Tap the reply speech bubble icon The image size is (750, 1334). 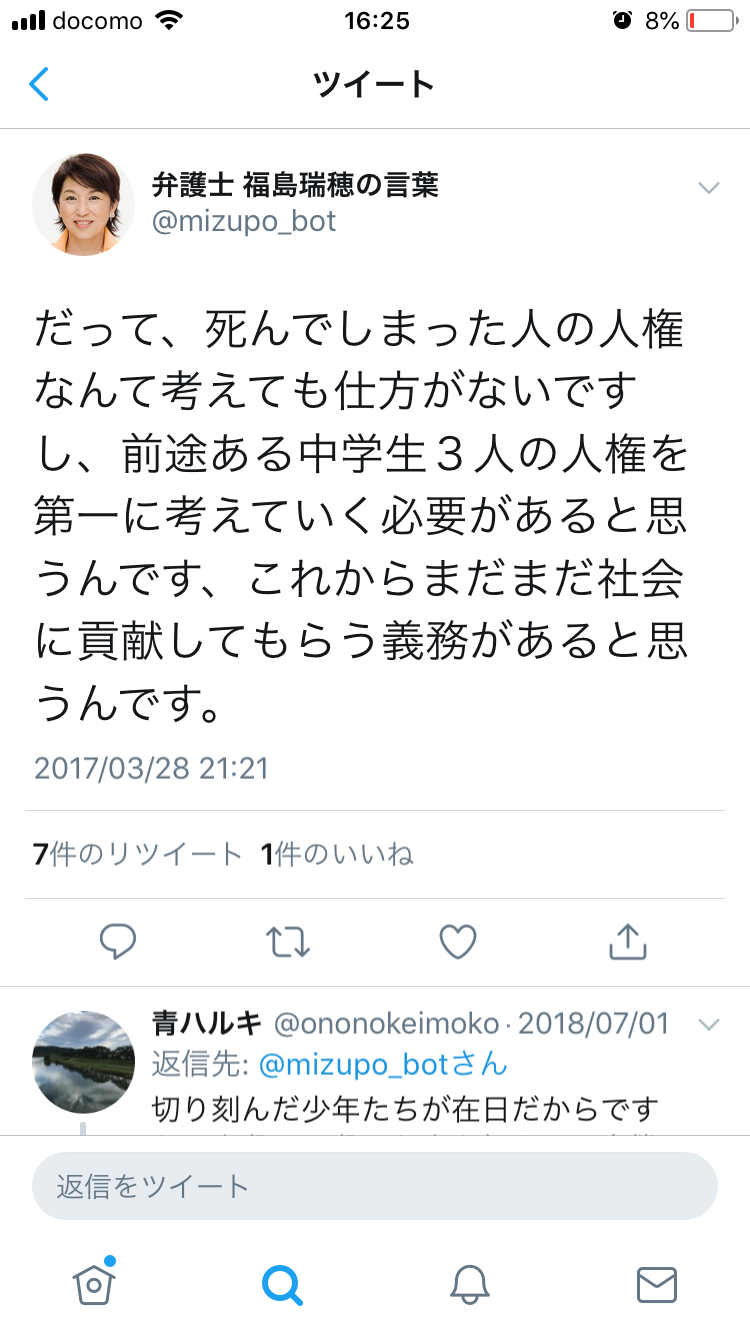coord(118,942)
